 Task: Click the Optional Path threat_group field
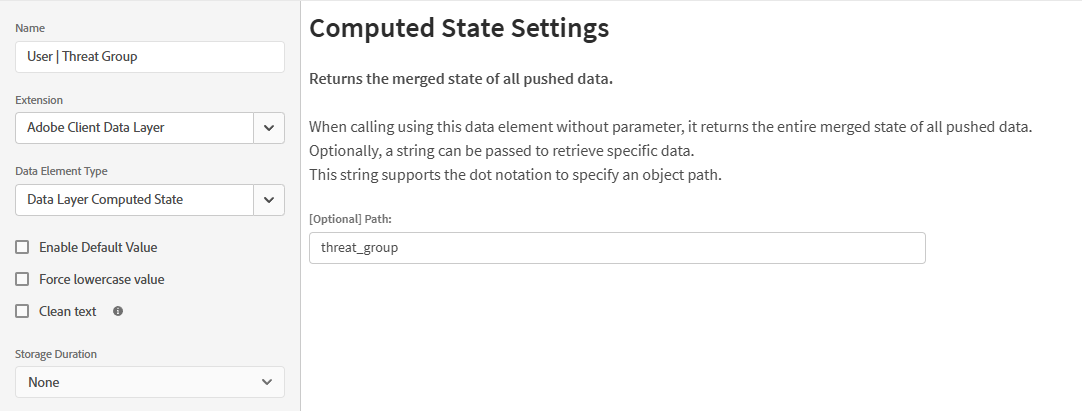tap(617, 248)
